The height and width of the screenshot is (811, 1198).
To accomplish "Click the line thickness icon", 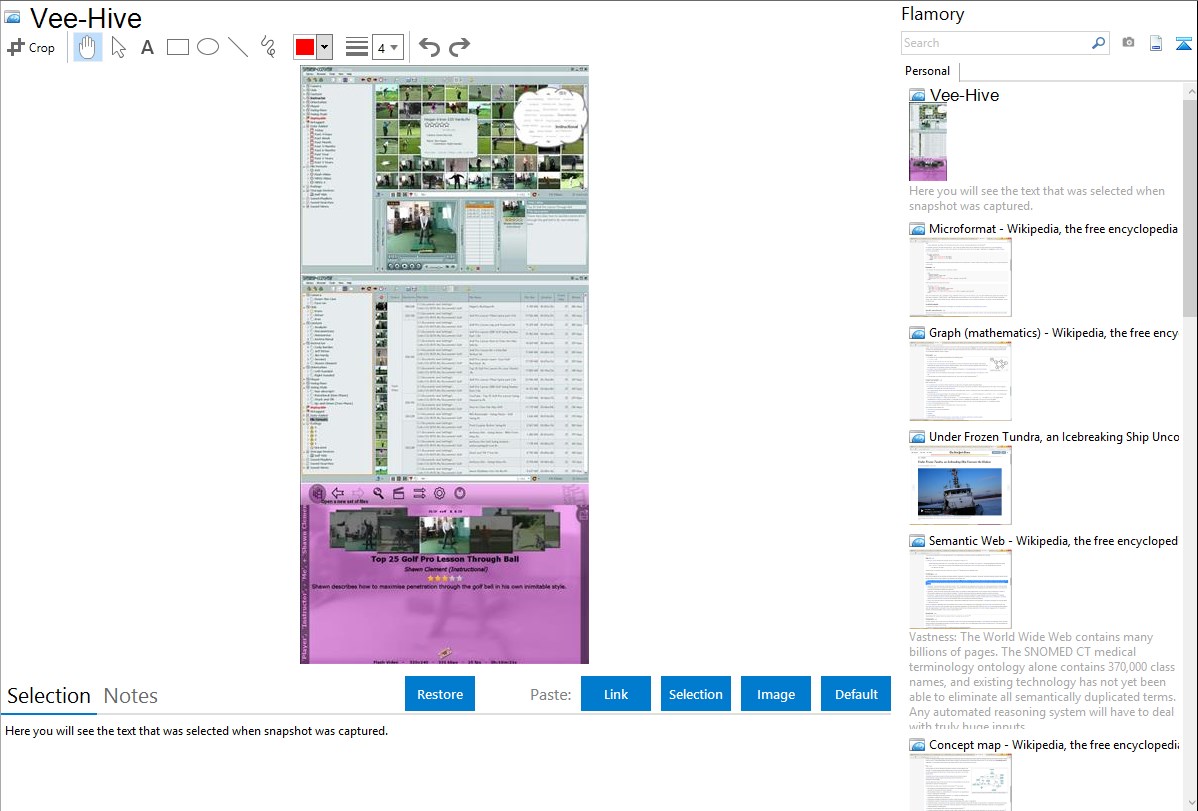I will point(357,47).
